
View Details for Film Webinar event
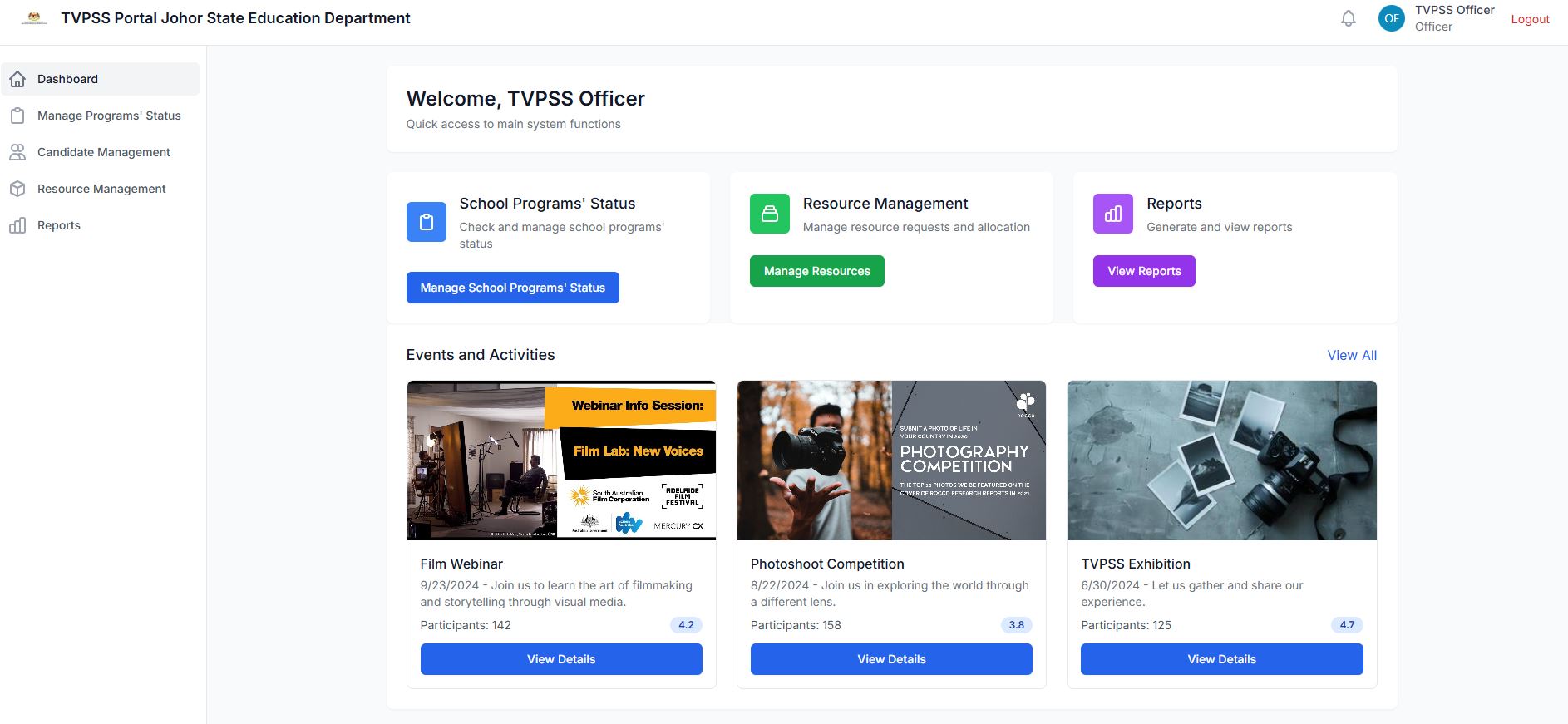point(561,659)
